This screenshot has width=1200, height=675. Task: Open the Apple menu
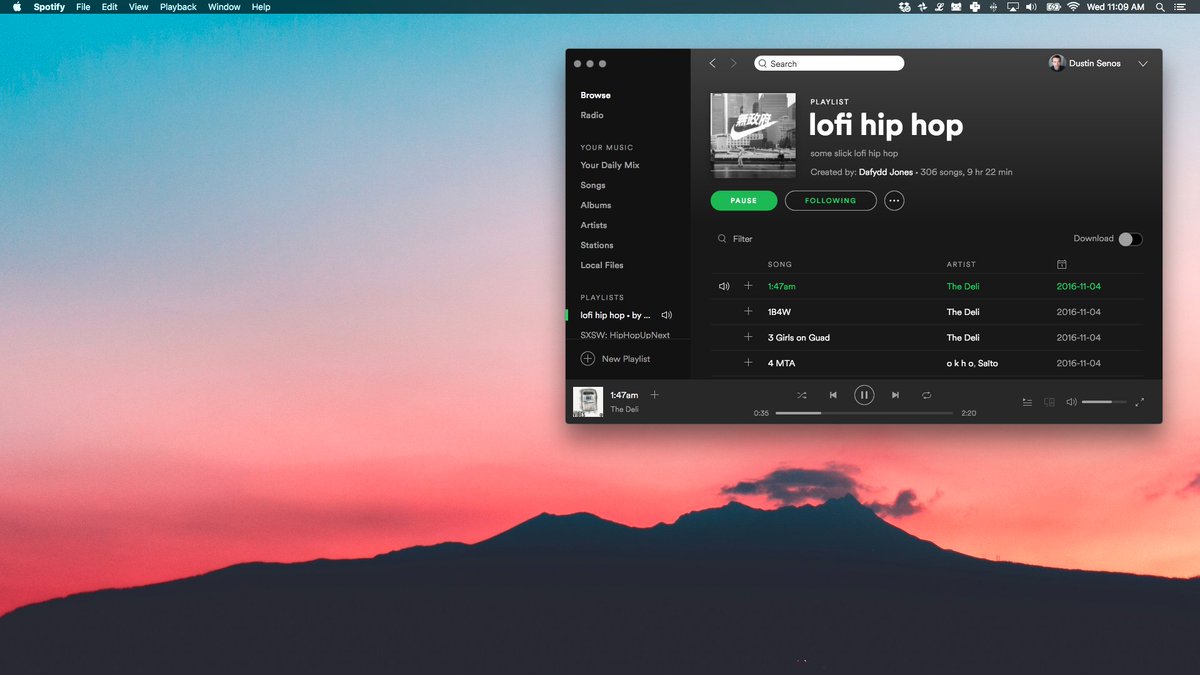click(17, 7)
